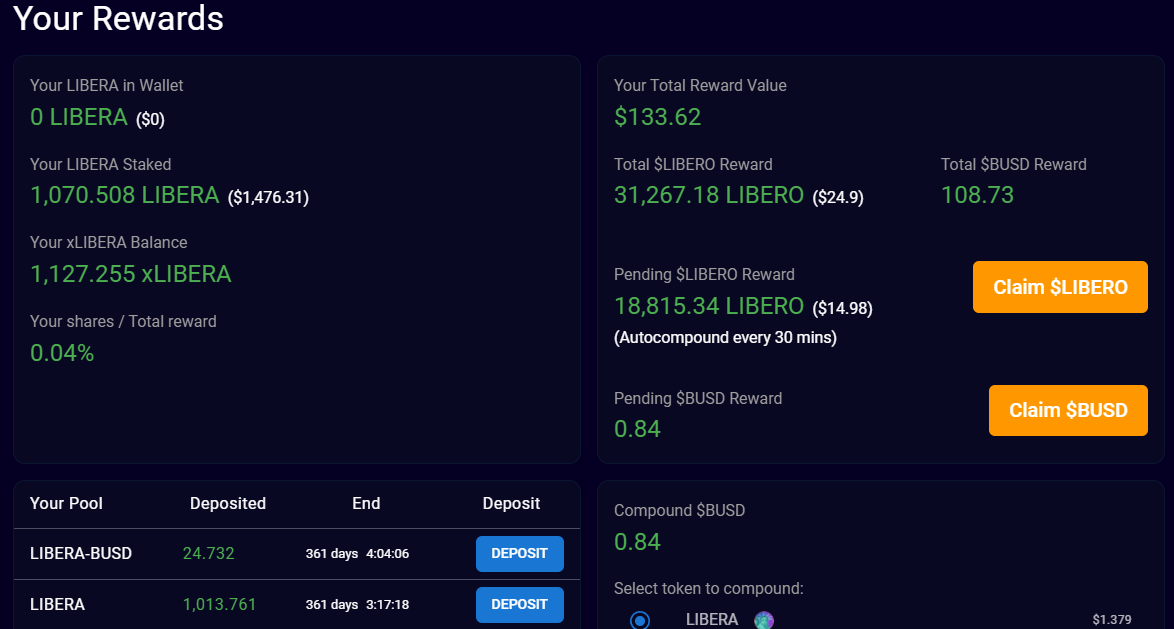Click the 31,267.18 LIBERO total reward

(708, 195)
